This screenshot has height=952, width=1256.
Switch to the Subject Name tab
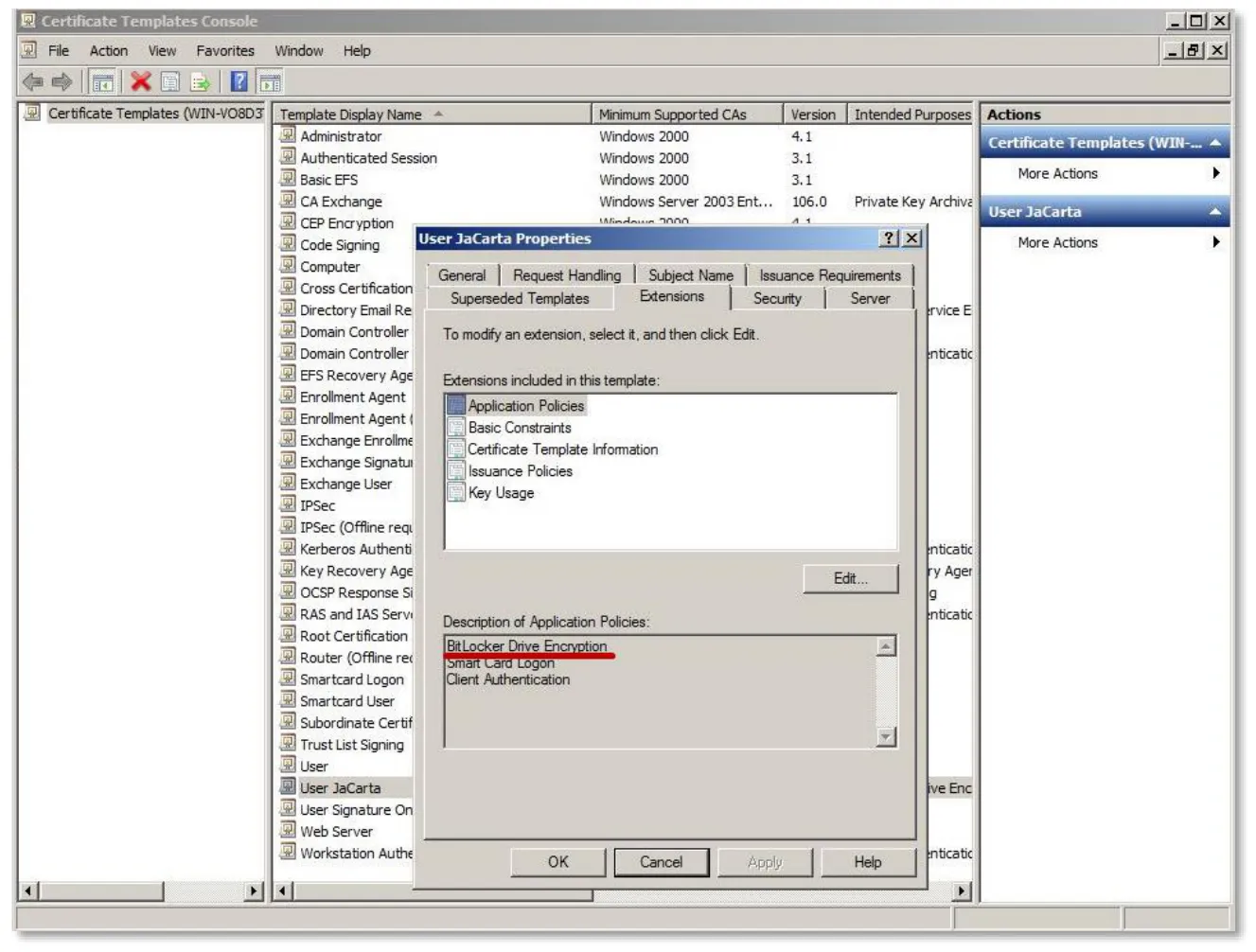click(691, 275)
